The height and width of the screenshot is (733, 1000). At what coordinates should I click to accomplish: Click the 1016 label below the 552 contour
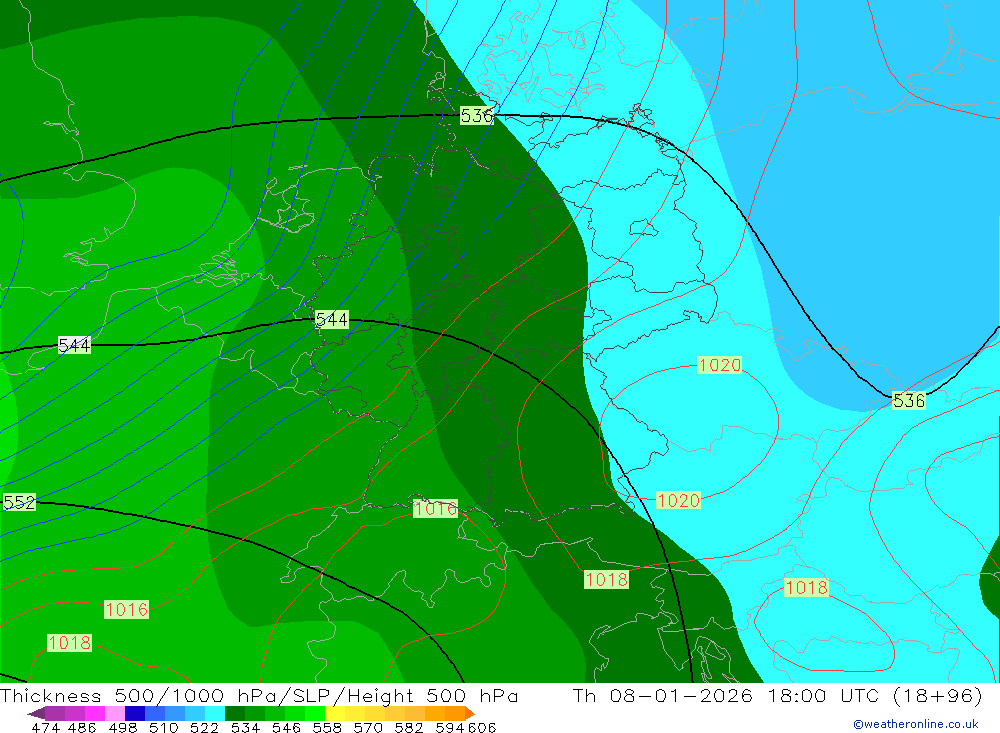pos(126,609)
